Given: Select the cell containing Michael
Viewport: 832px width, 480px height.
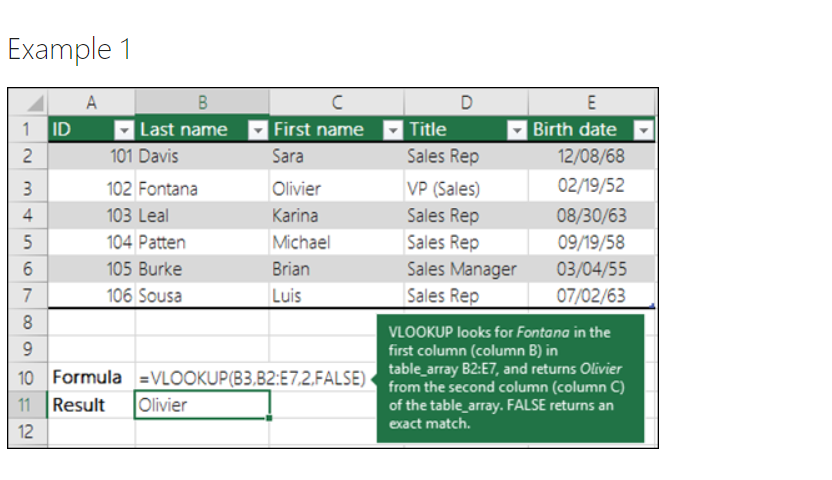Looking at the screenshot, I should (x=334, y=242).
